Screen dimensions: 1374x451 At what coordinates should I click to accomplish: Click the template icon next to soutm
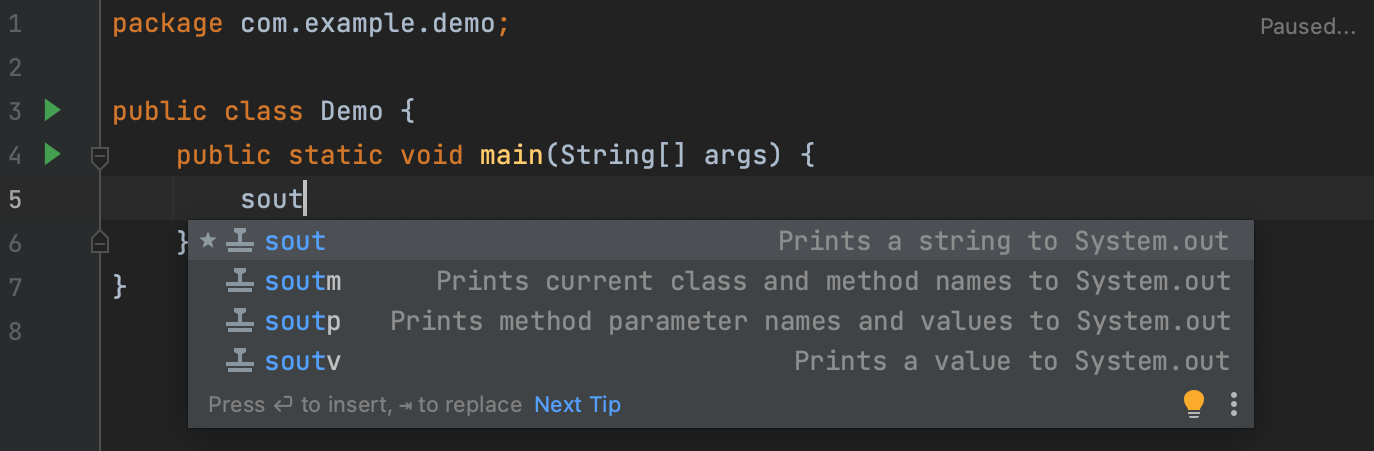tap(239, 281)
